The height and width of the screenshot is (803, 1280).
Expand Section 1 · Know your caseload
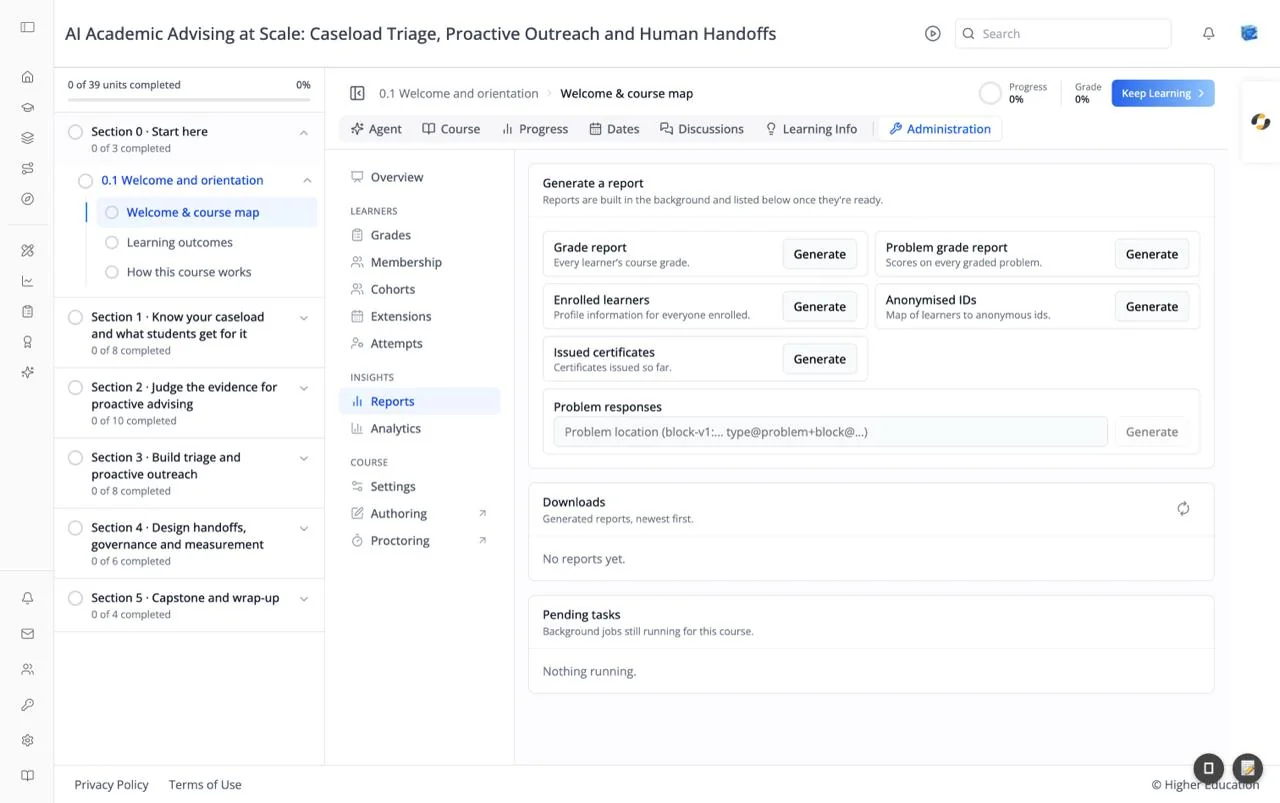coord(304,318)
